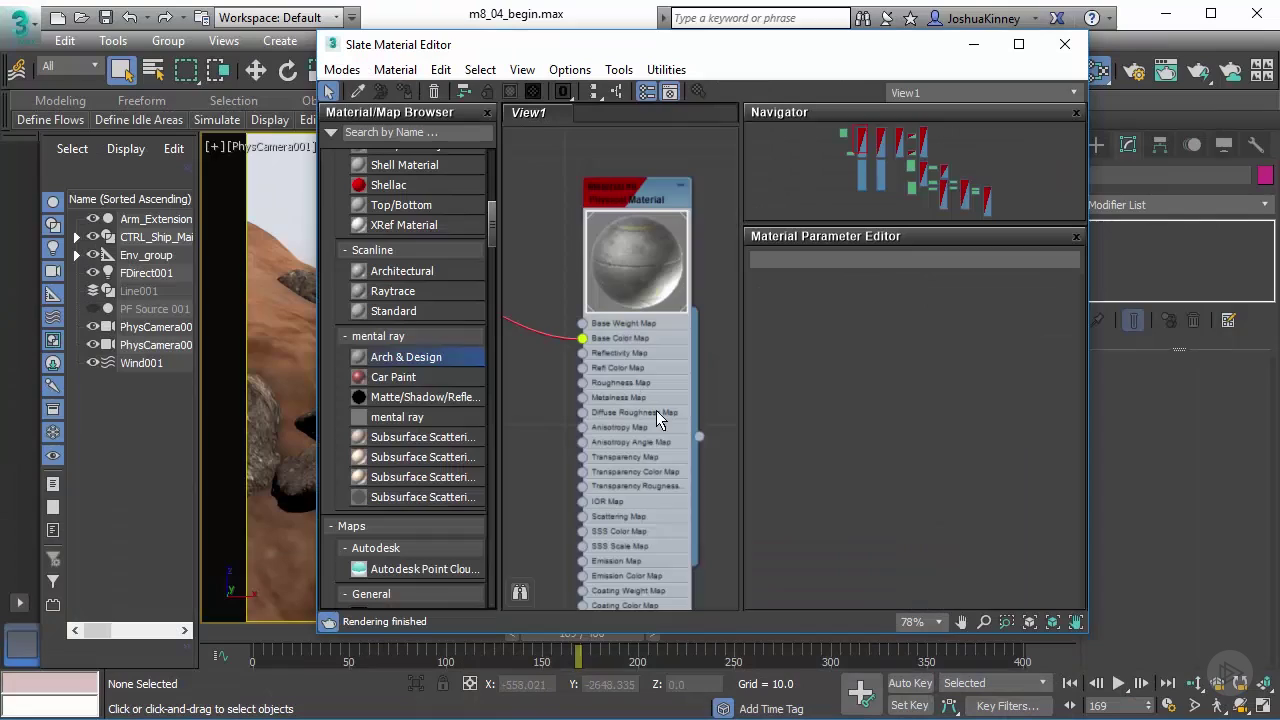The width and height of the screenshot is (1280, 720).
Task: Activate the Select Object tool in main toolbar
Action: click(121, 69)
